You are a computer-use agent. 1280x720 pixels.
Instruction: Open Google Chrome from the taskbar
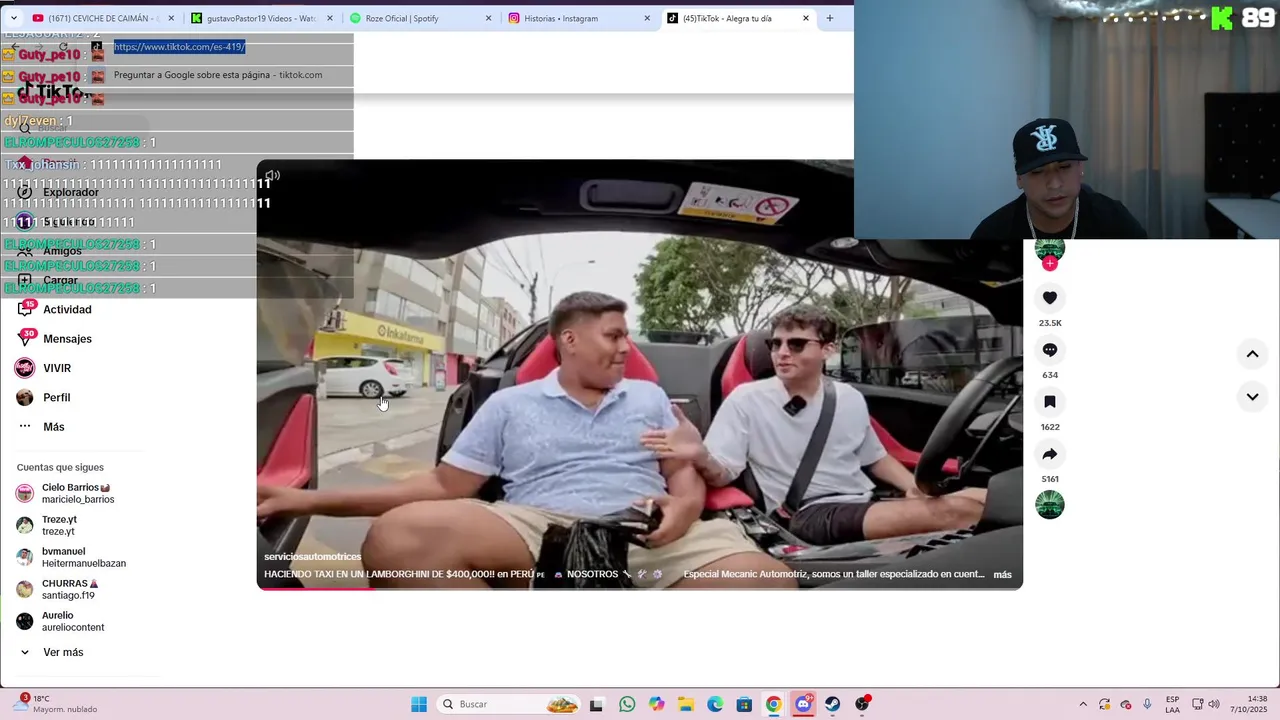773,704
